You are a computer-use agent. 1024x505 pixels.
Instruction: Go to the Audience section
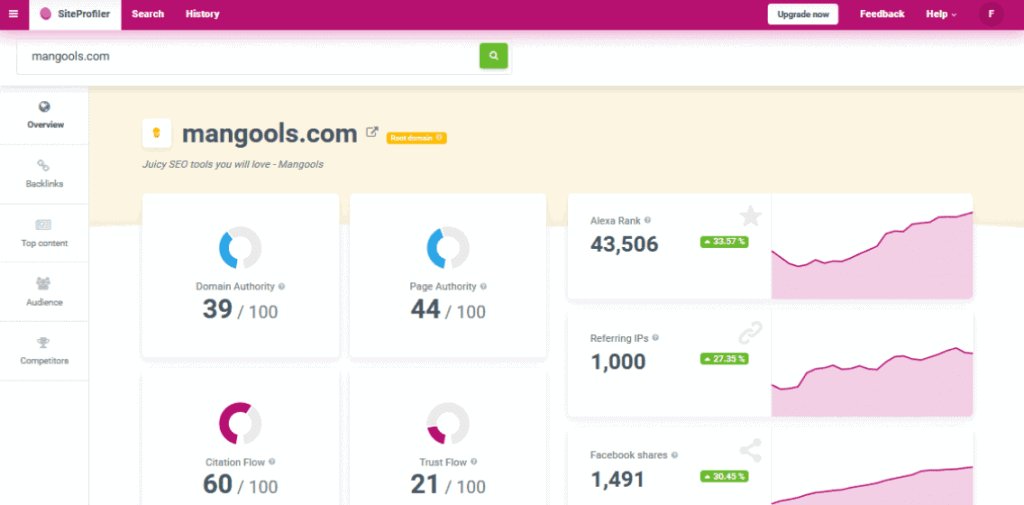click(x=44, y=292)
